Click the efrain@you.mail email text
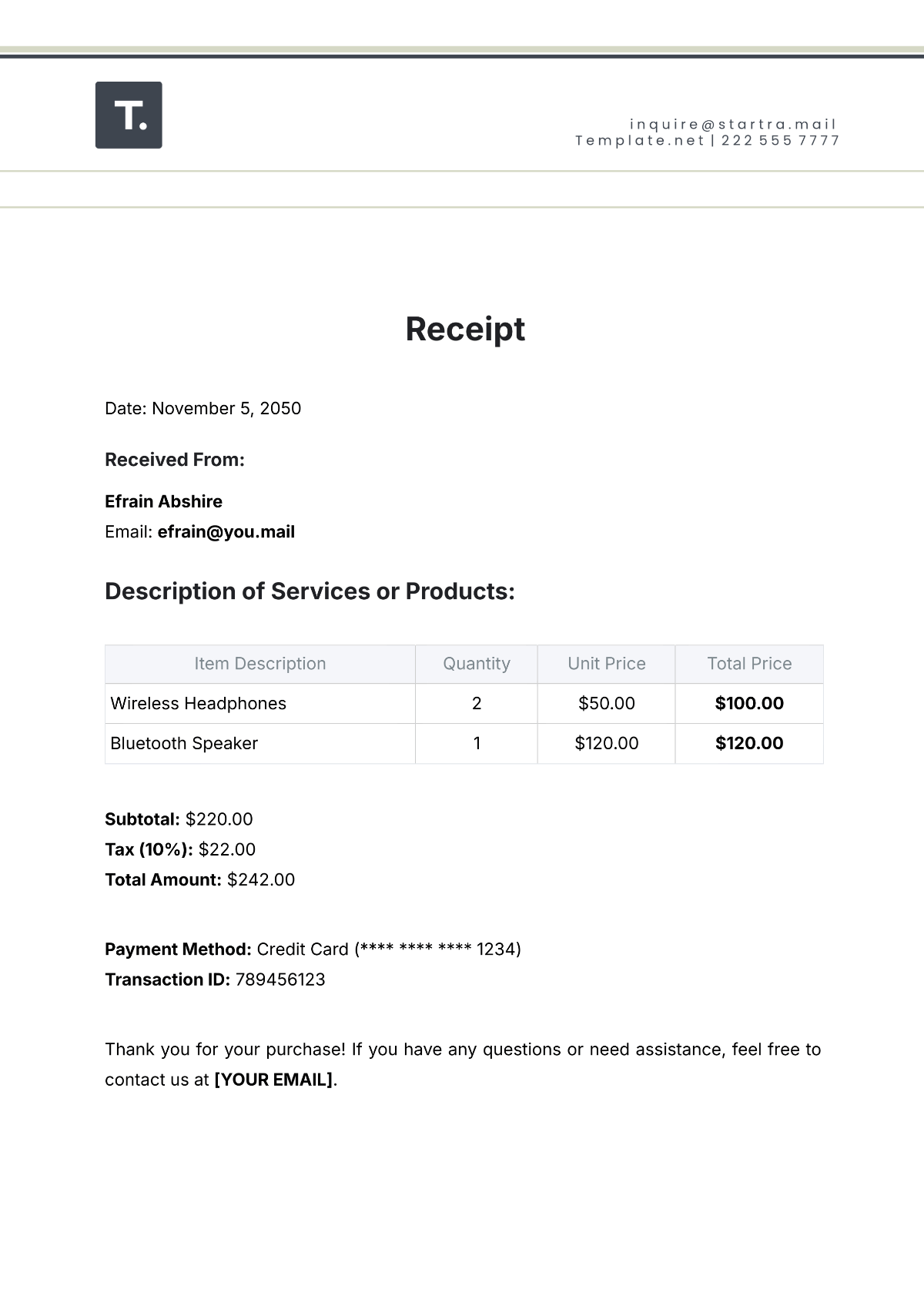This screenshot has width=924, height=1306. (x=226, y=531)
